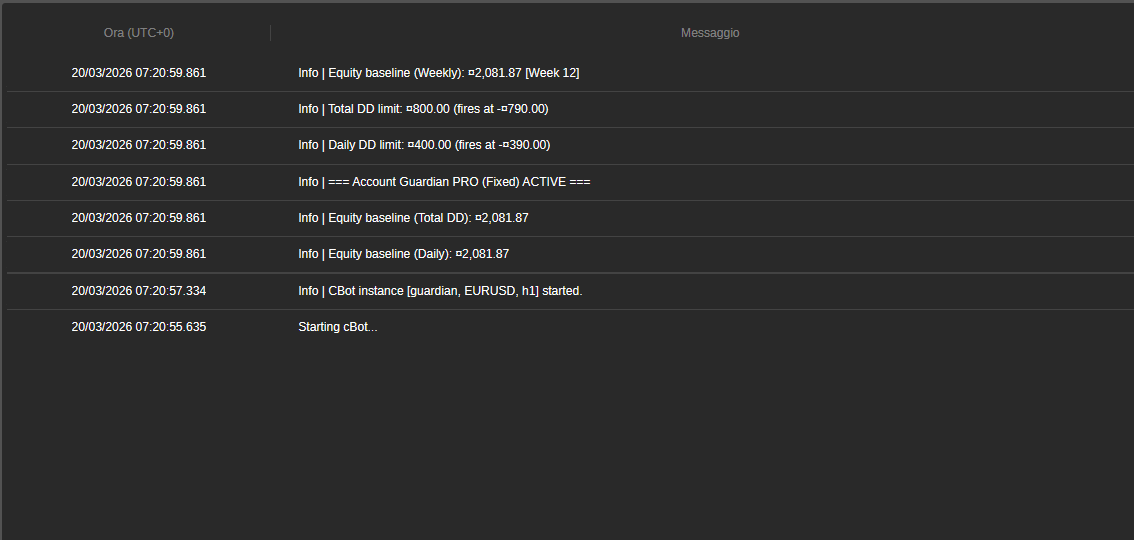This screenshot has height=540, width=1134.
Task: Select the Equity baseline (Total DD) message
Action: (x=413, y=218)
